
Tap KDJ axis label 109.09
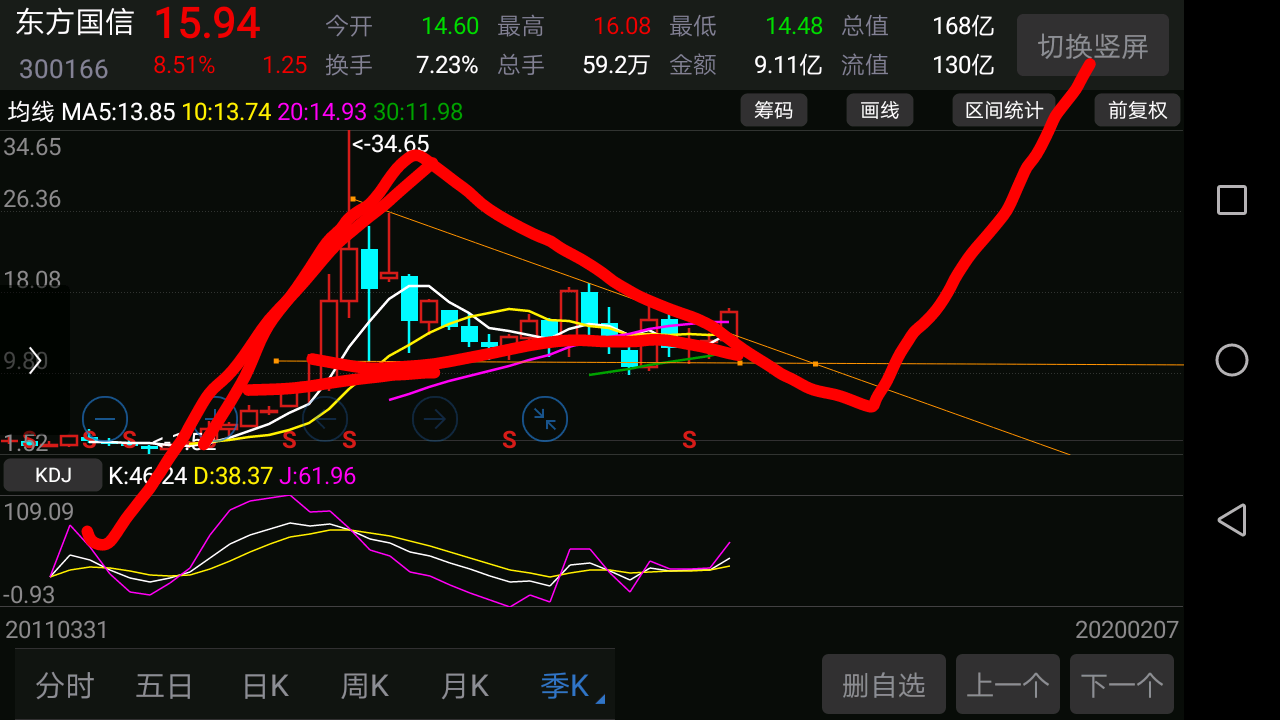coord(39,512)
